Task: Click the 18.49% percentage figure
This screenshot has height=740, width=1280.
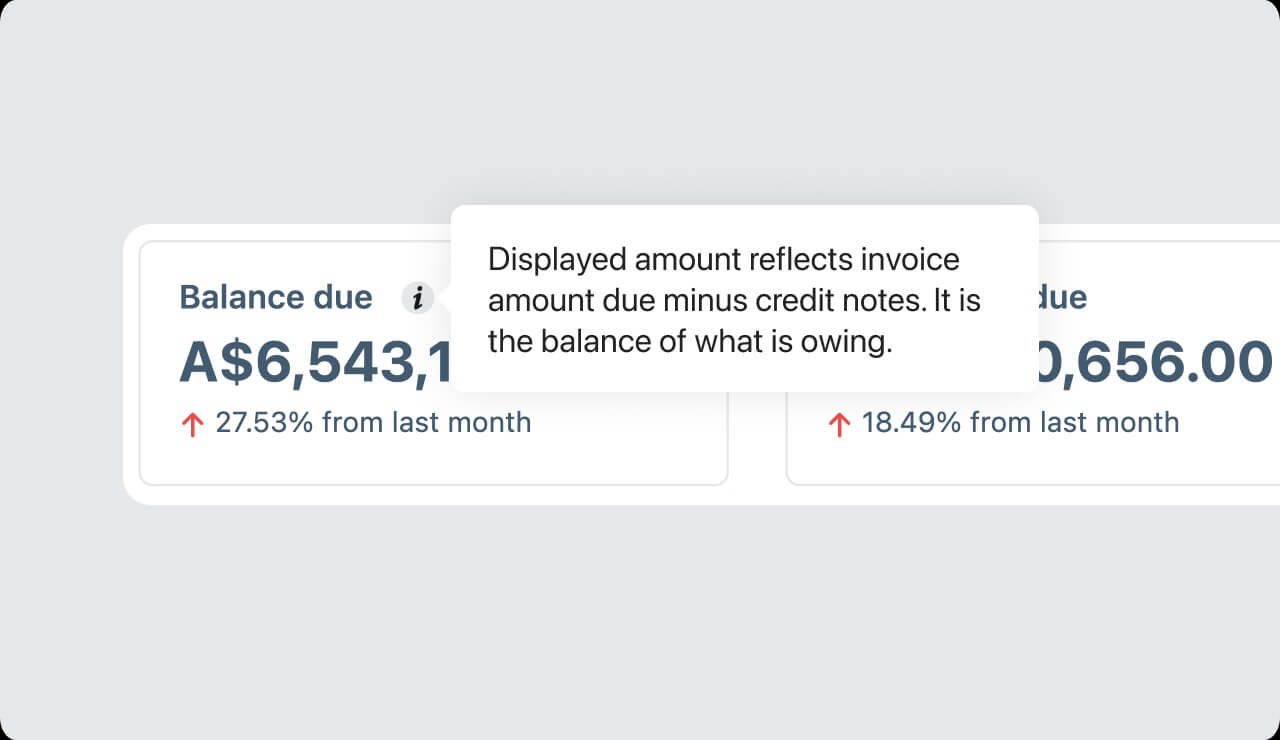Action: click(911, 422)
